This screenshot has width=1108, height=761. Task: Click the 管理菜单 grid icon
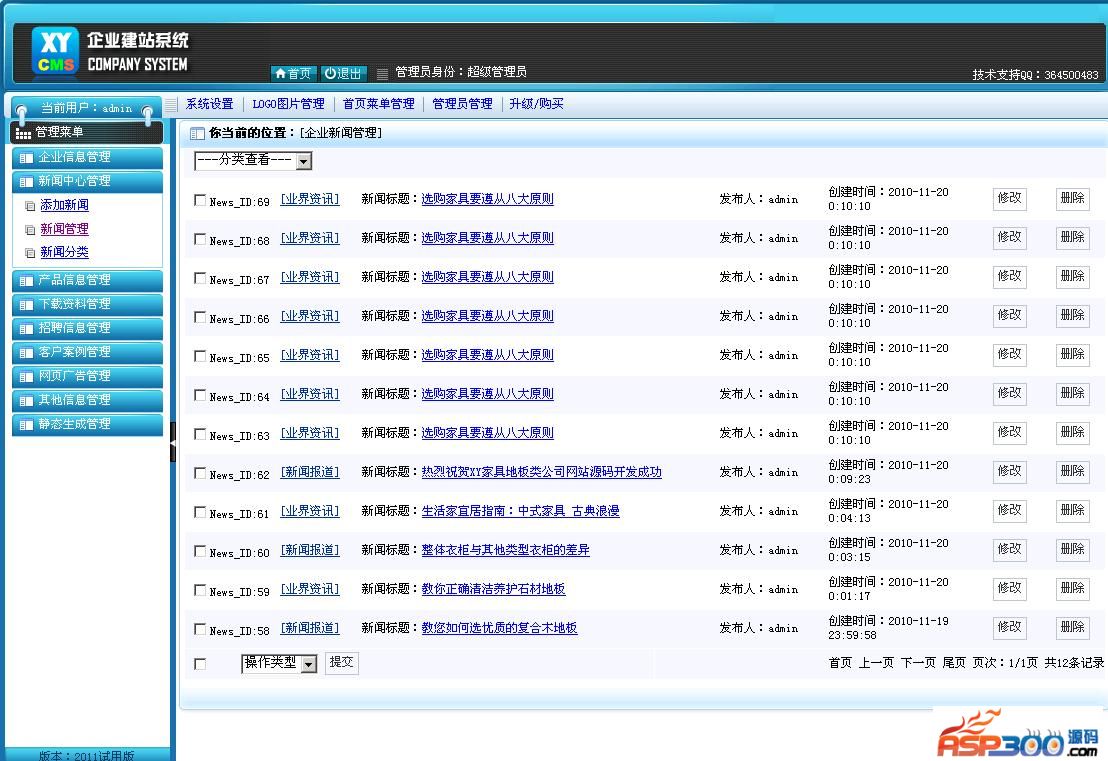pos(23,133)
